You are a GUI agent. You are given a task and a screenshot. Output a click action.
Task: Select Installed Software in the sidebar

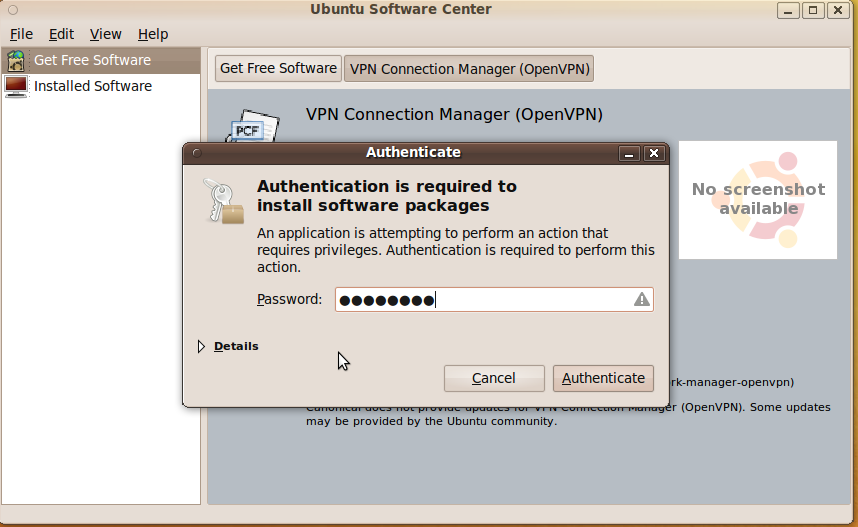101,86
